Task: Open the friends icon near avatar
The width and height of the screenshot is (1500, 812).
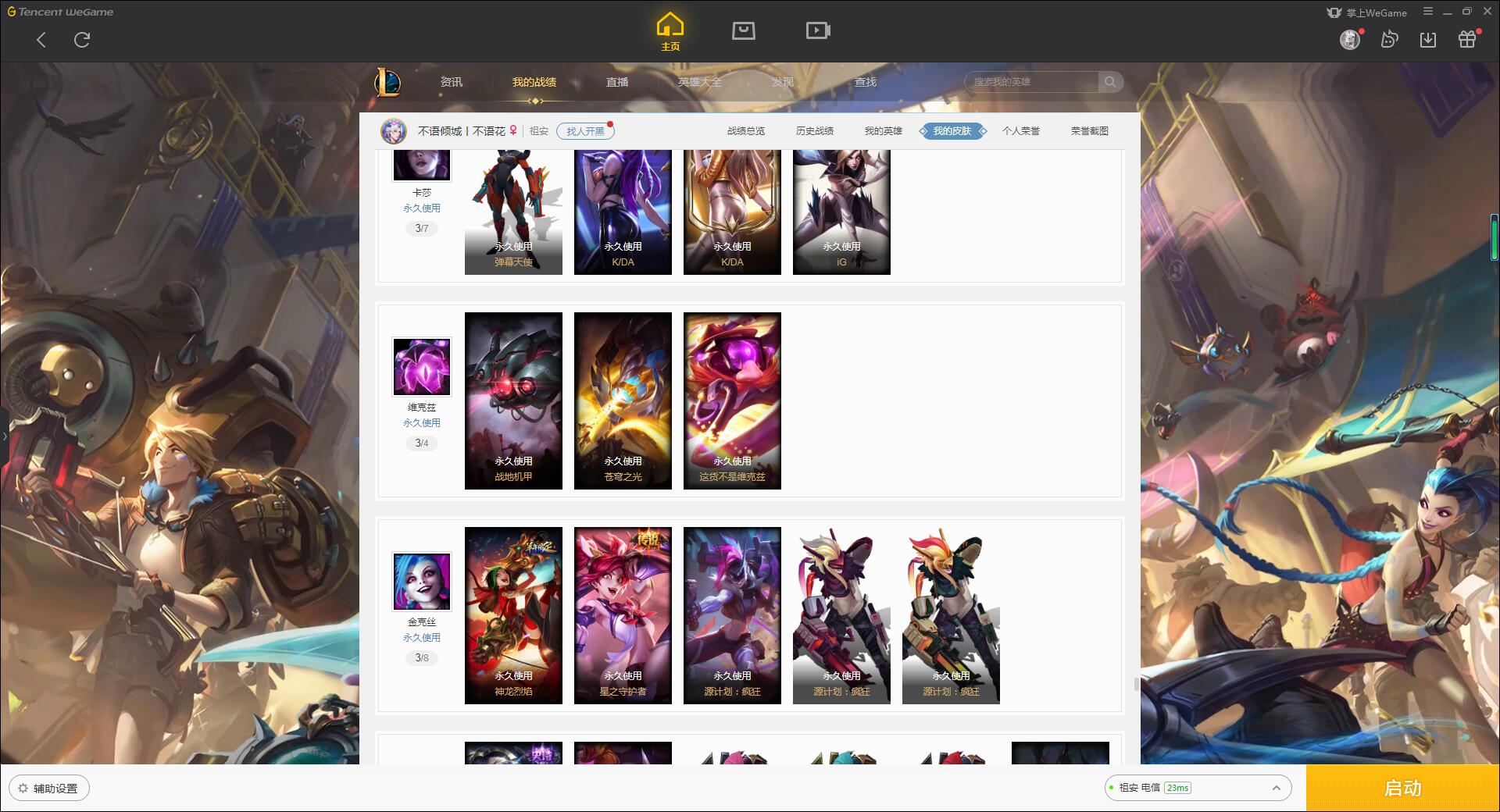Action: tap(1389, 39)
